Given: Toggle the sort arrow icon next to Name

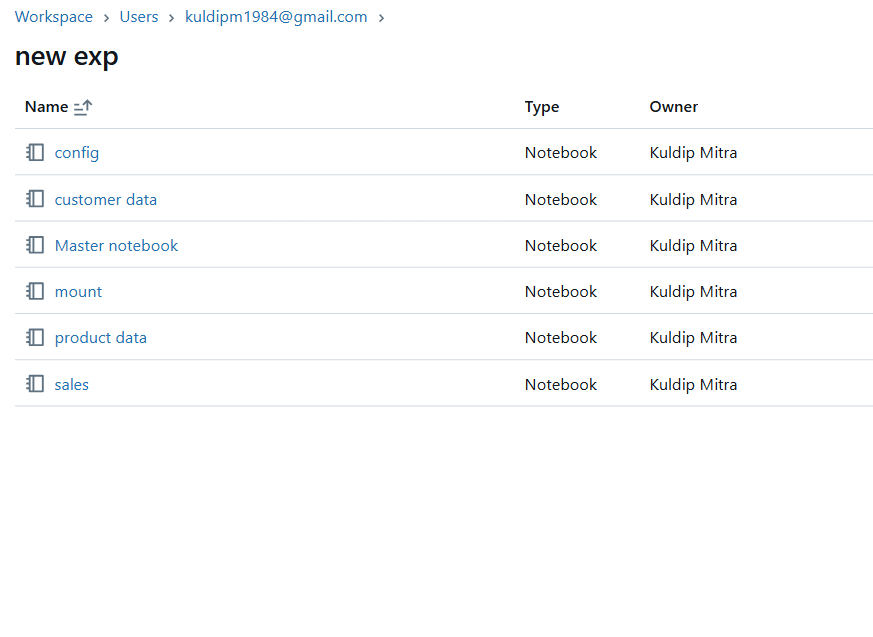Looking at the screenshot, I should pyautogui.click(x=83, y=107).
